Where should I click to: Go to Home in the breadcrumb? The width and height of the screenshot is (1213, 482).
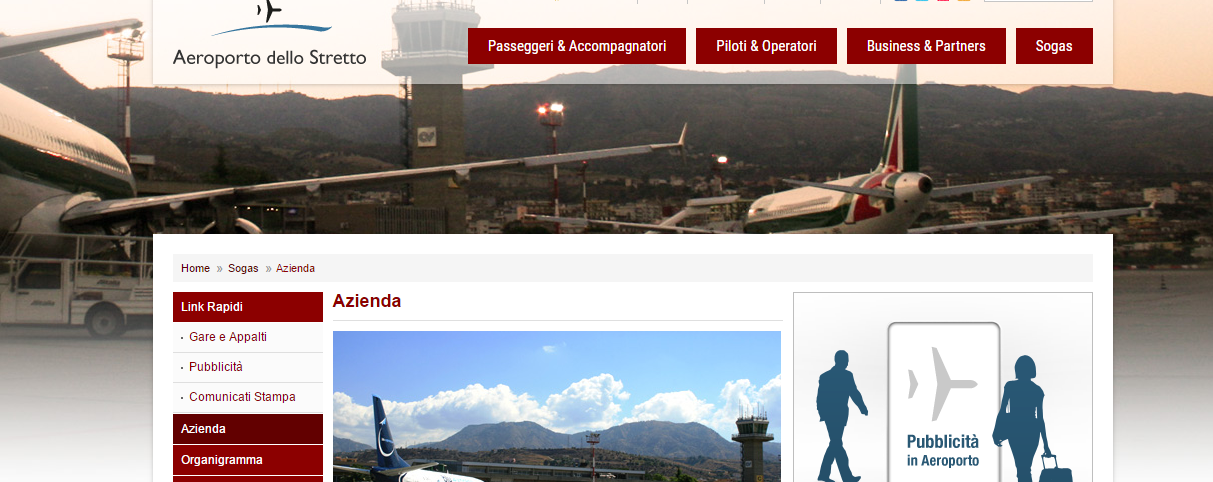coord(195,268)
